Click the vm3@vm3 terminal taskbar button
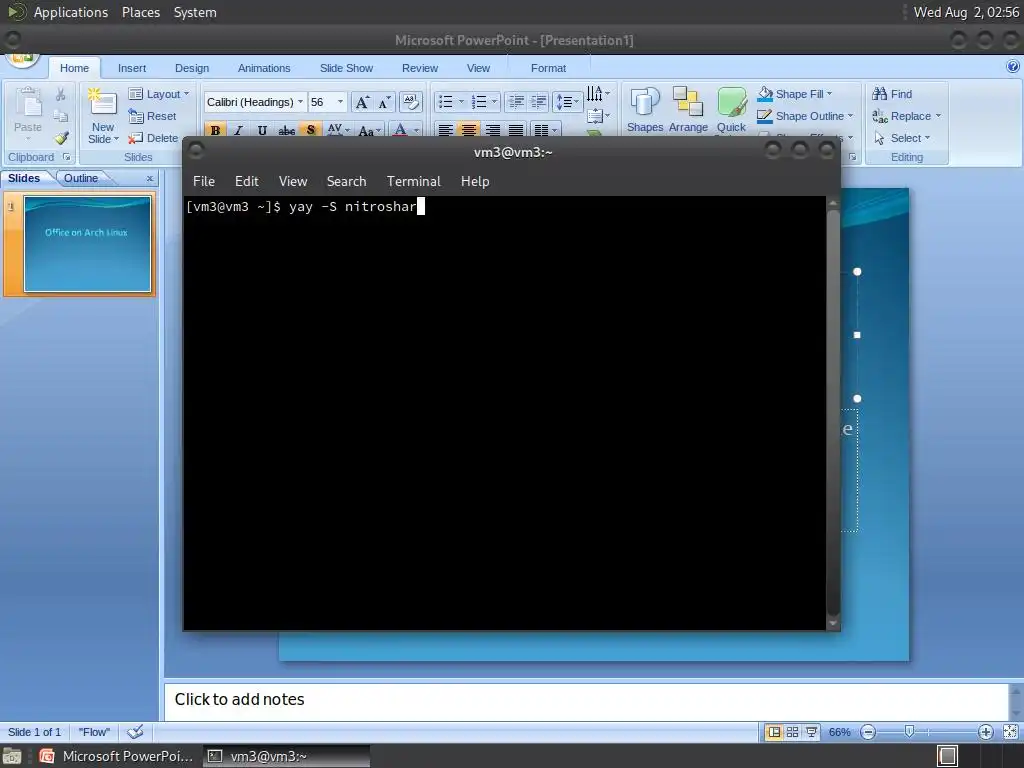 point(287,756)
